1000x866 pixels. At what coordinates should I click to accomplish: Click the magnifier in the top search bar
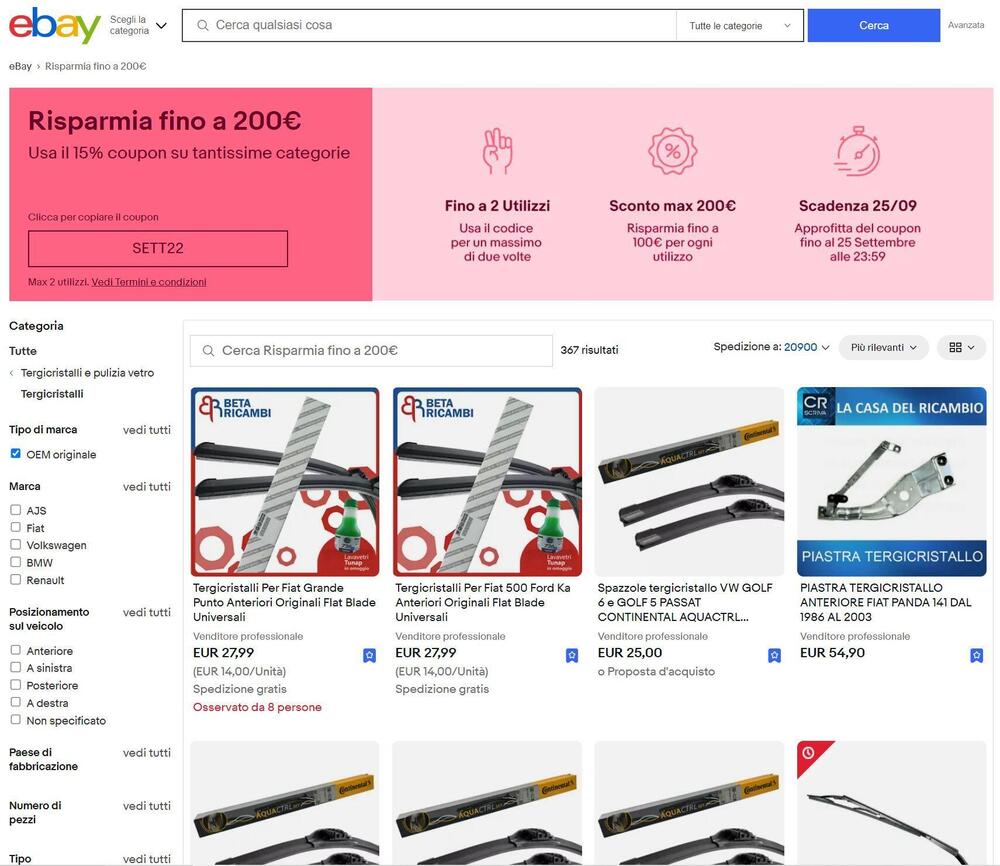pyautogui.click(x=202, y=26)
